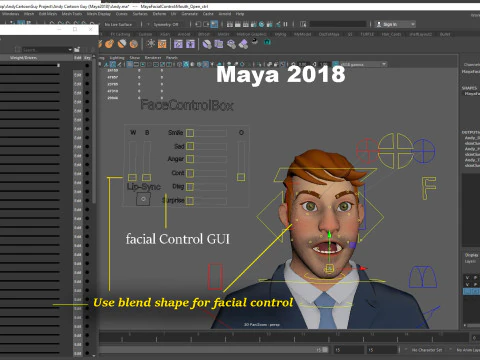480x360 pixels.
Task: Select the Disg slider handle
Action: pos(190,187)
